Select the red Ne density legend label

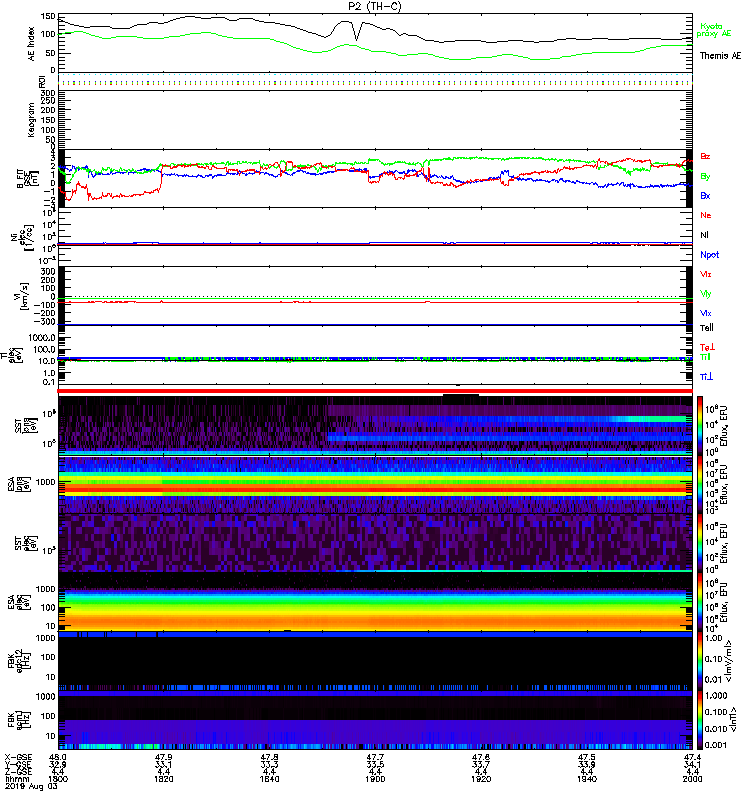[x=705, y=215]
